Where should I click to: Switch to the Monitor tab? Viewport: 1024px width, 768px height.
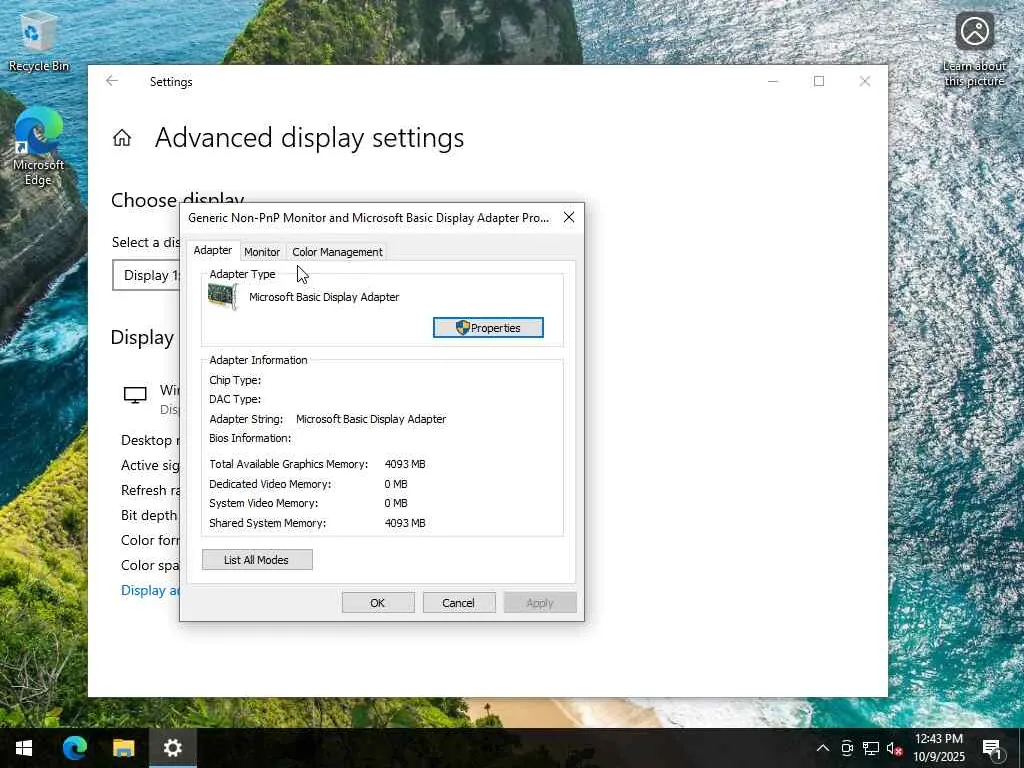coord(262,252)
